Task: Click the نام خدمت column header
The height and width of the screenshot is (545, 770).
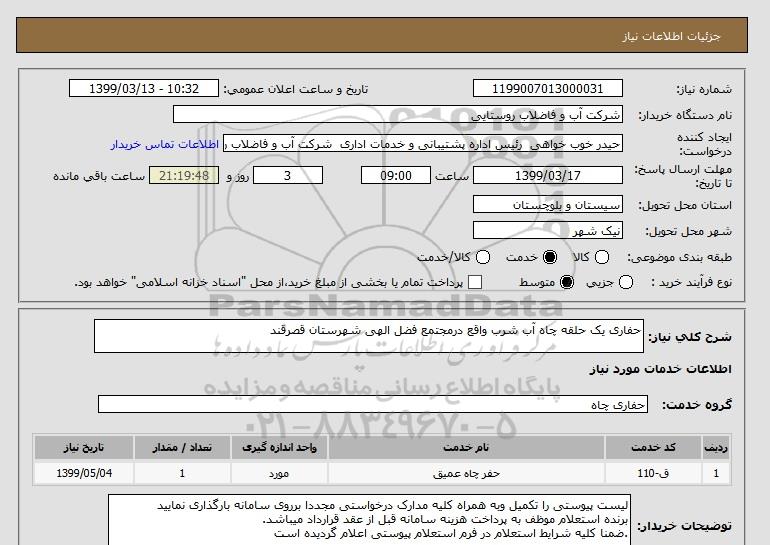Action: point(466,447)
